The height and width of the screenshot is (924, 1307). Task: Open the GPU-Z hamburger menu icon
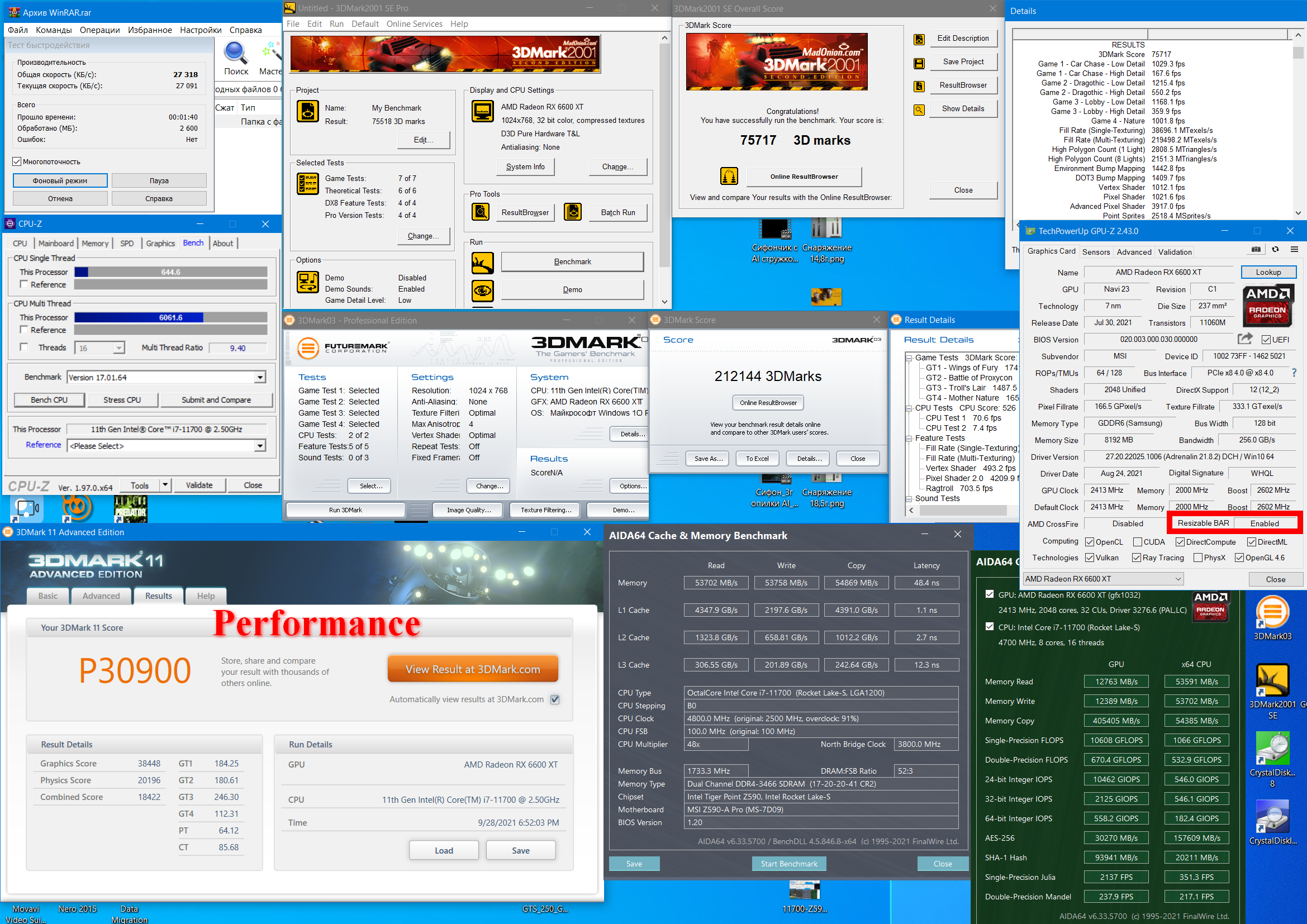click(x=1294, y=249)
